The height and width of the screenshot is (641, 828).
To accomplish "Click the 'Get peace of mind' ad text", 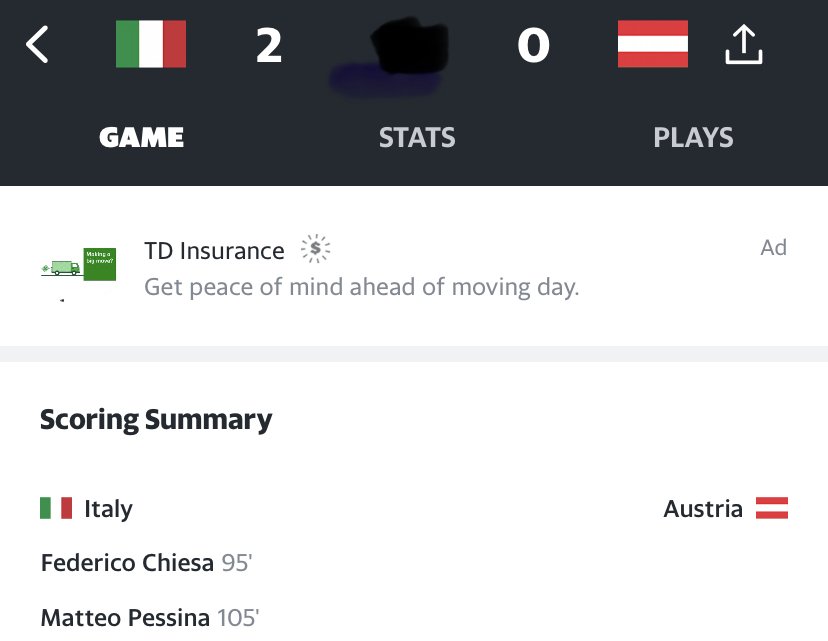I will (361, 288).
